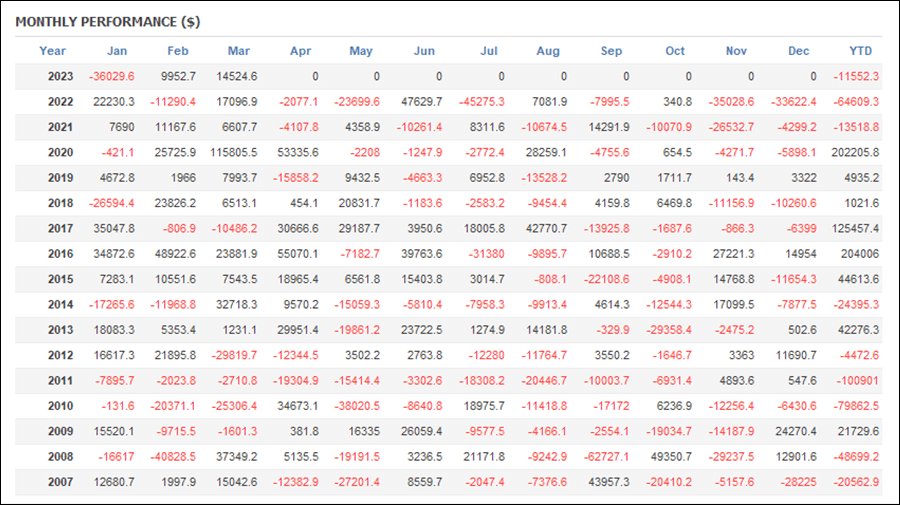This screenshot has width=900, height=505.
Task: Select the 2014 row year label
Action: pyautogui.click(x=60, y=305)
